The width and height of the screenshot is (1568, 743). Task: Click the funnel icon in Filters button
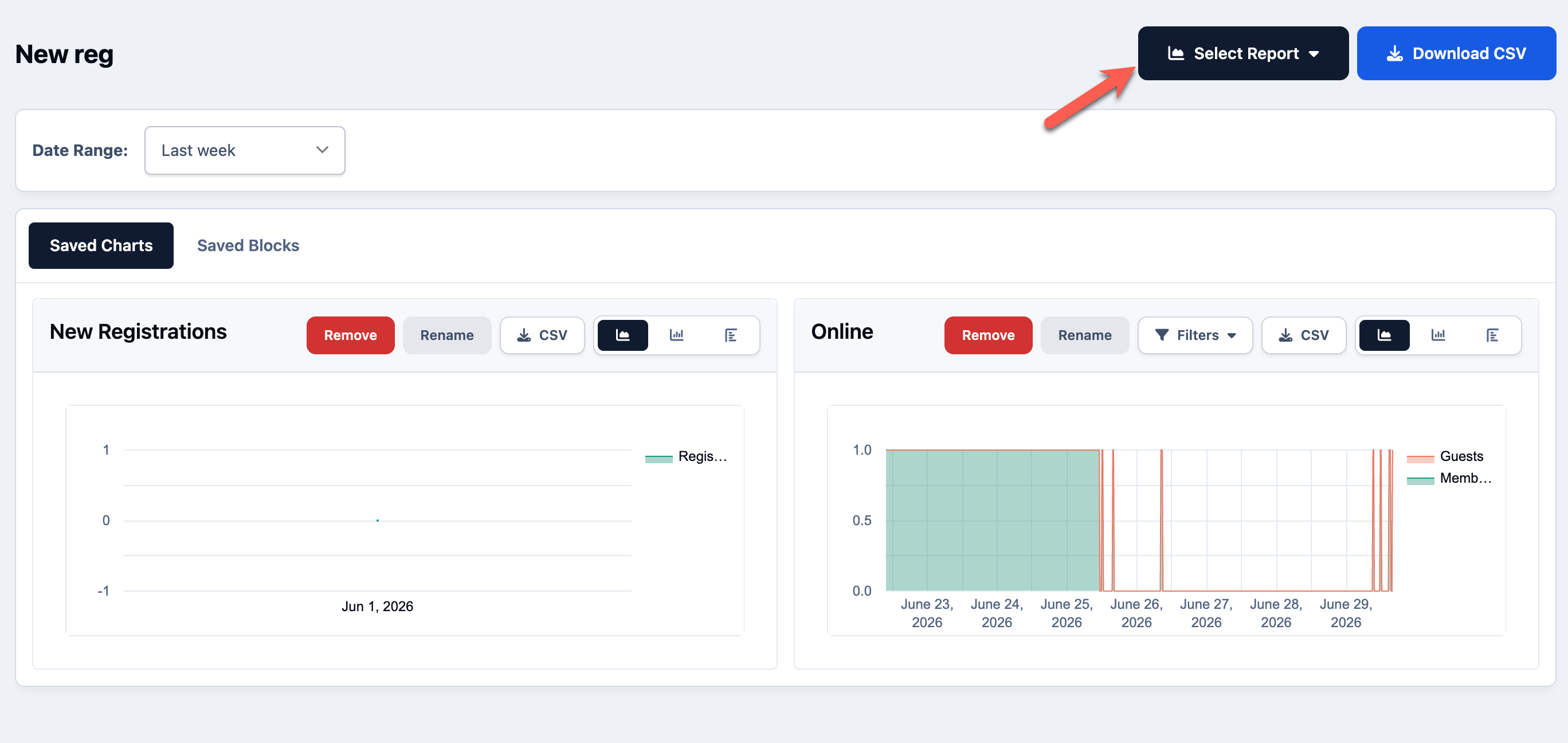click(x=1162, y=335)
